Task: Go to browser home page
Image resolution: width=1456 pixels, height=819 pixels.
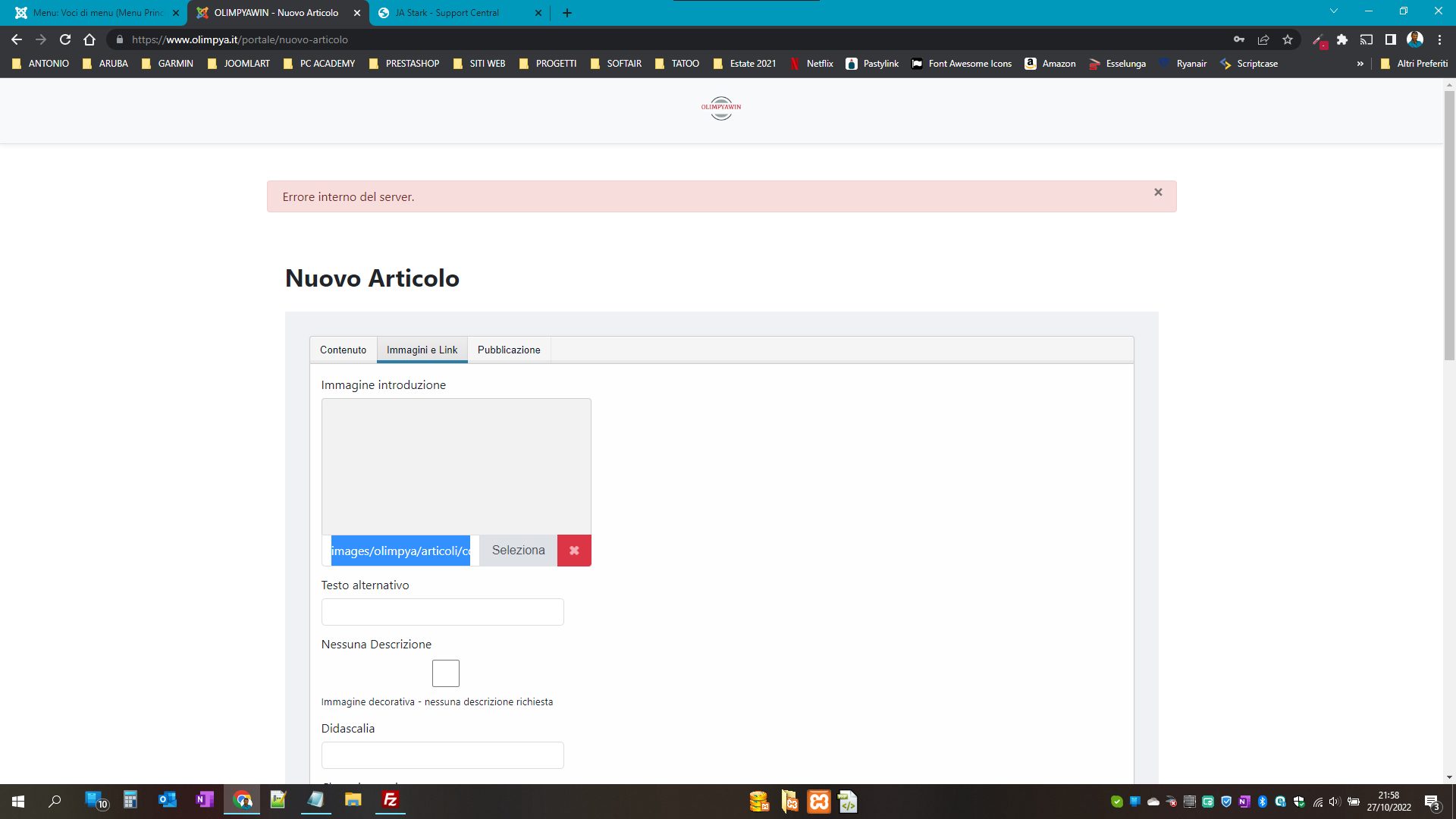Action: pyautogui.click(x=89, y=39)
